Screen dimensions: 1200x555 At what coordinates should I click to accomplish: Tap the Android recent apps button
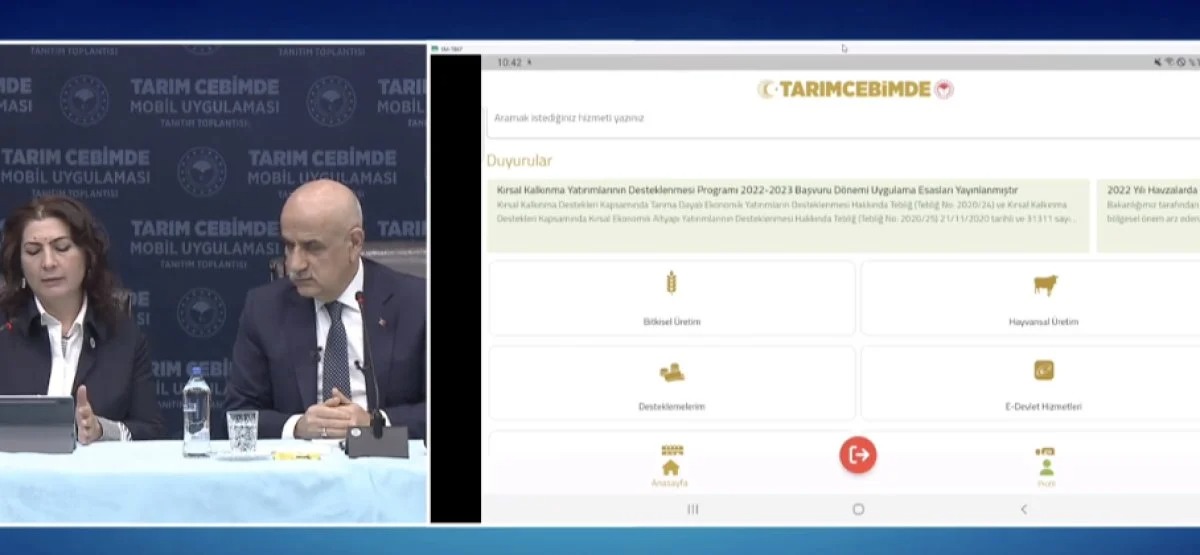693,509
